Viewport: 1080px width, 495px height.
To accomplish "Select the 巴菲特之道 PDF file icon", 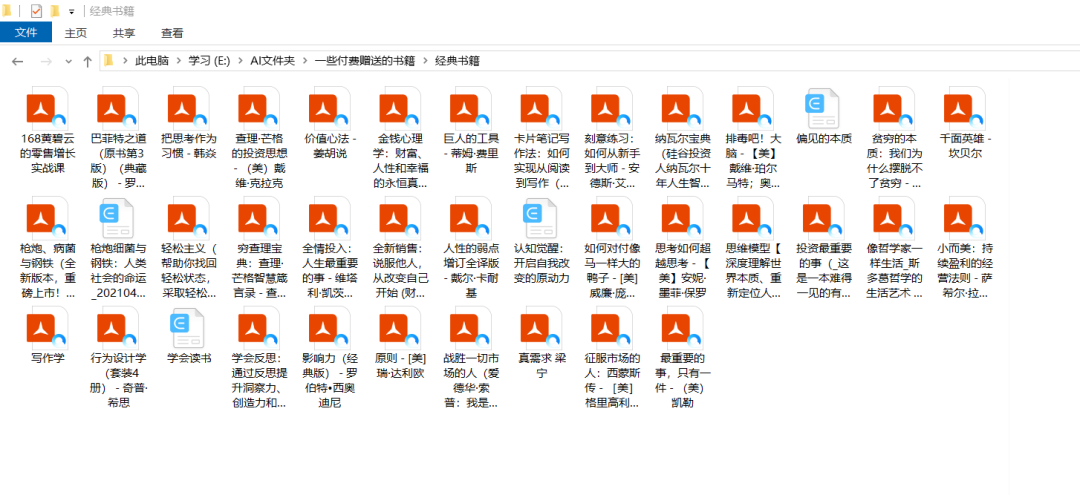I will (x=118, y=108).
